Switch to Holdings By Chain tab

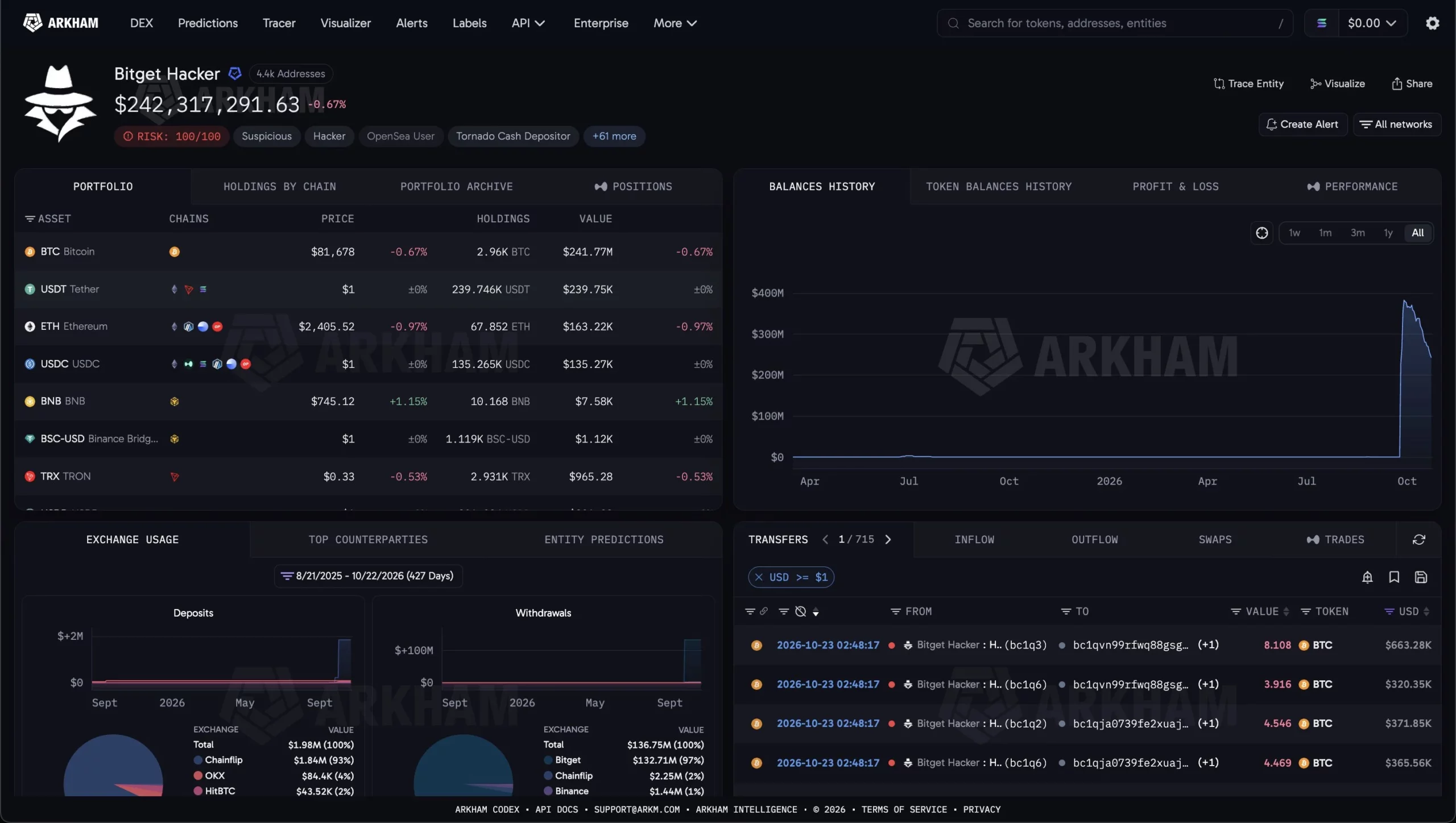pos(279,187)
